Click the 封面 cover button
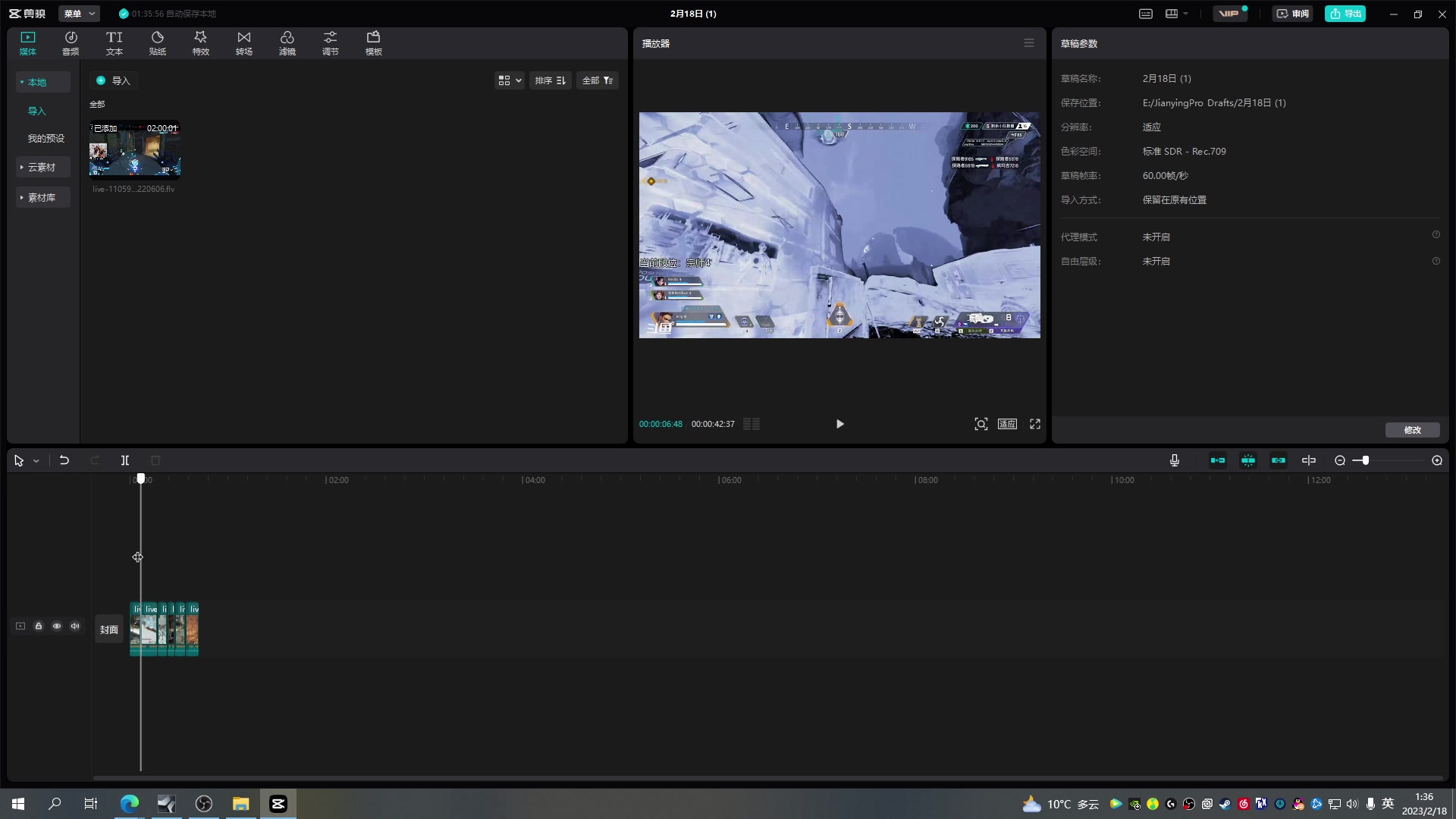 coord(109,629)
